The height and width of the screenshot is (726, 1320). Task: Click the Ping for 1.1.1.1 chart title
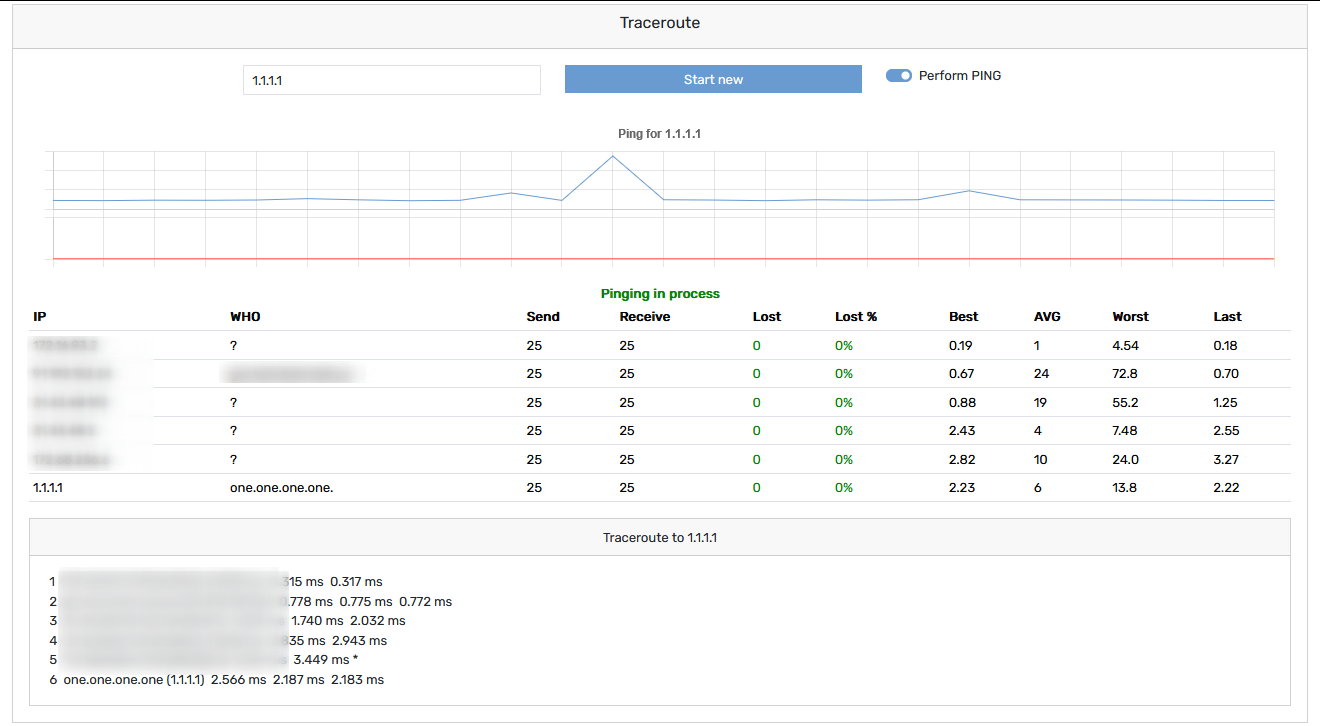coord(660,133)
